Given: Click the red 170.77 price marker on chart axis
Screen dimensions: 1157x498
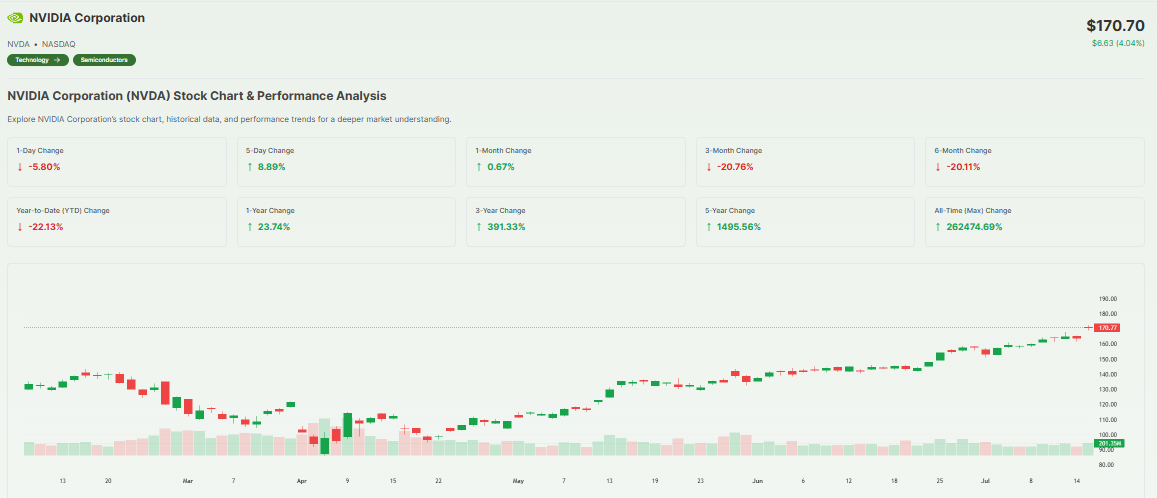Looking at the screenshot, I should coord(1108,327).
